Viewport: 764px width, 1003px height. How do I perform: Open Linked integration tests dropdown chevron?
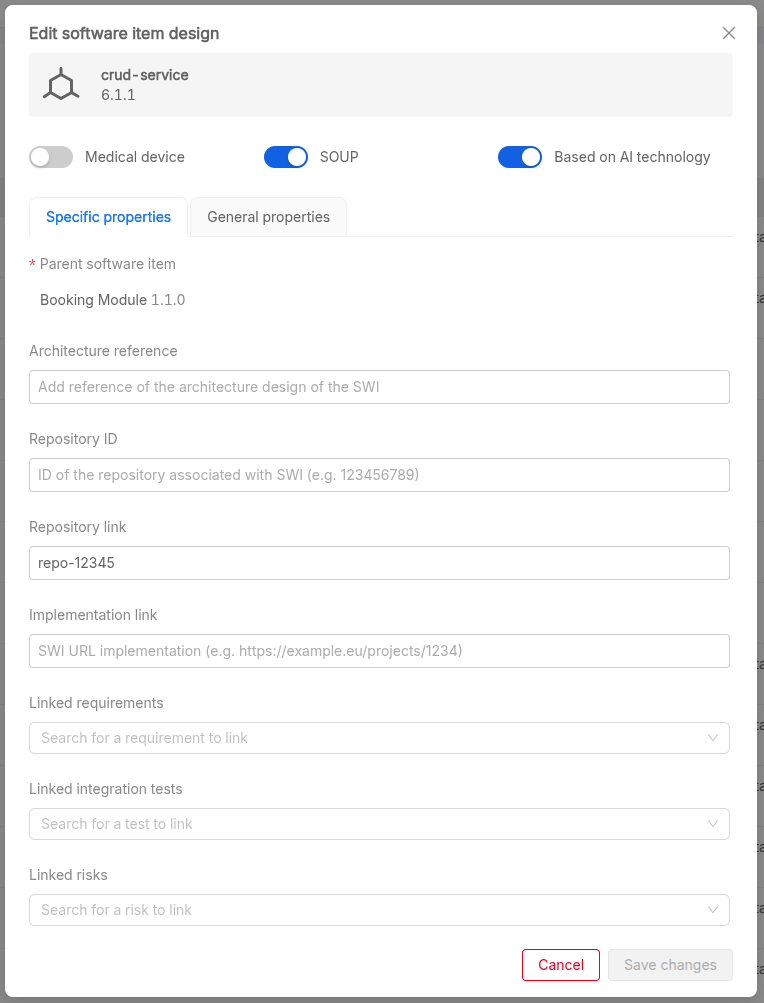(713, 824)
